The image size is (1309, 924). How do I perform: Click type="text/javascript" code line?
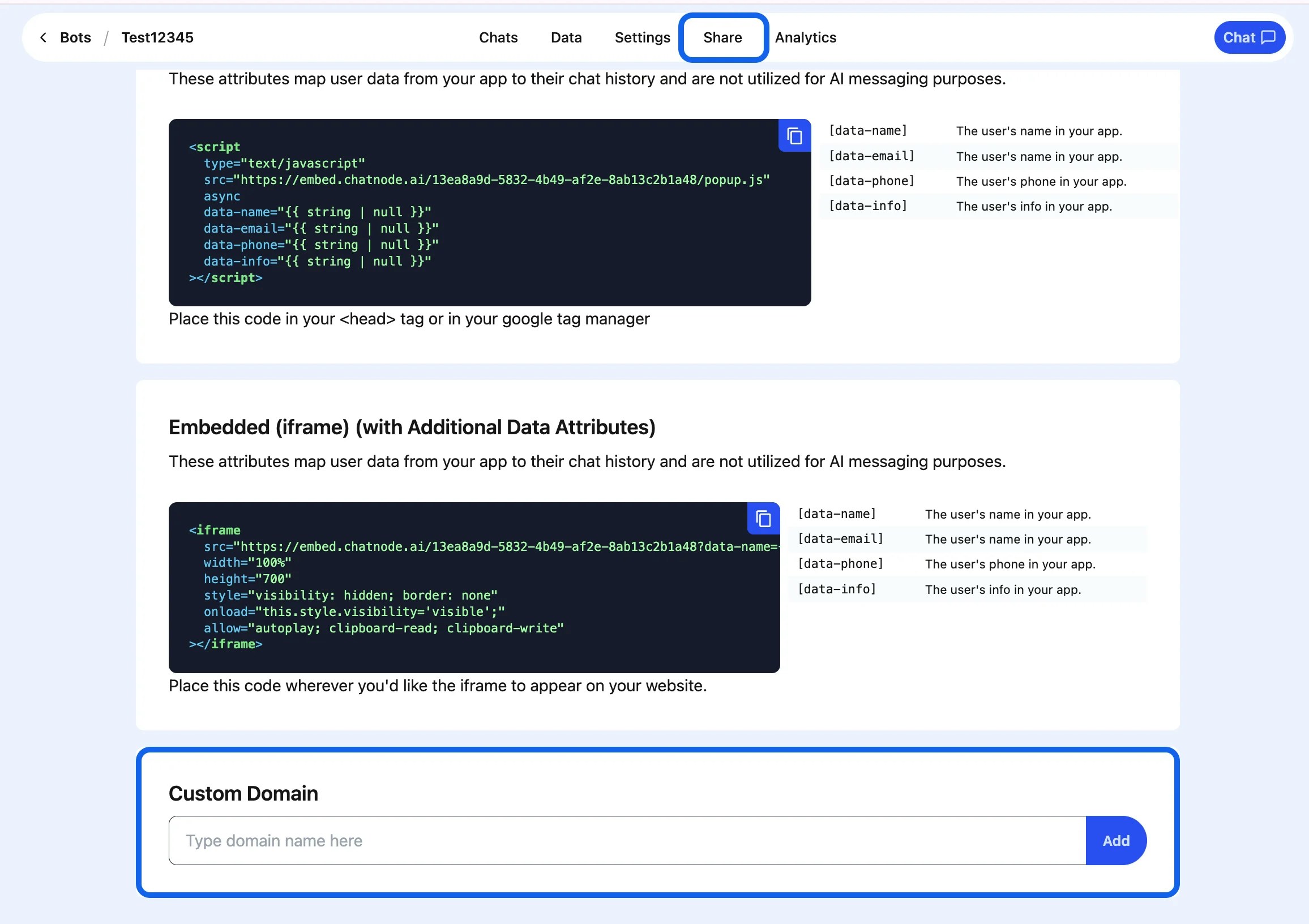tap(284, 163)
